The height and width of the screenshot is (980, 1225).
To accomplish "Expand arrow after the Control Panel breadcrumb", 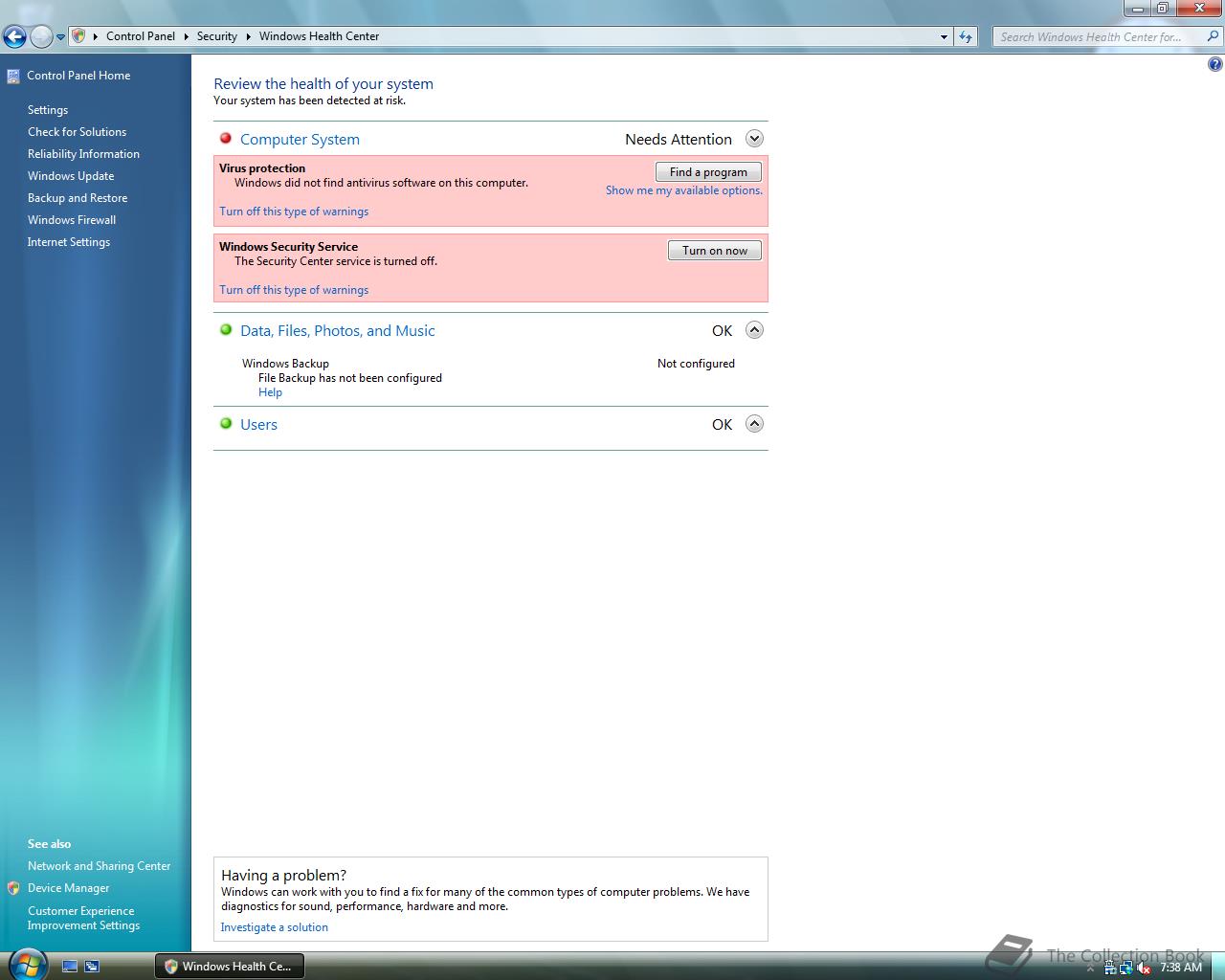I will [186, 36].
